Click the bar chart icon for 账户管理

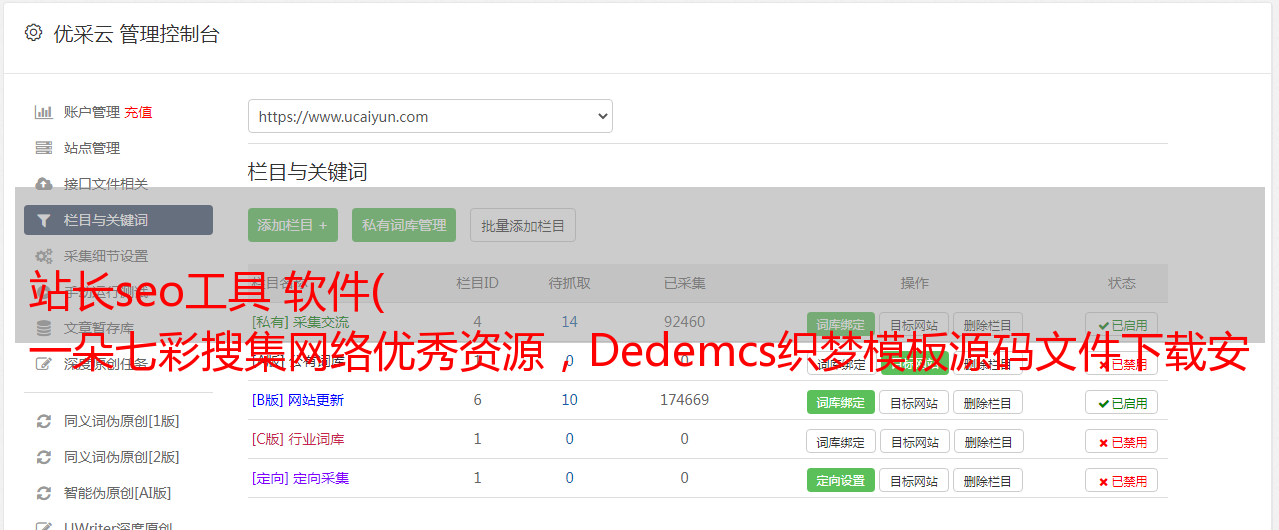pyautogui.click(x=43, y=112)
